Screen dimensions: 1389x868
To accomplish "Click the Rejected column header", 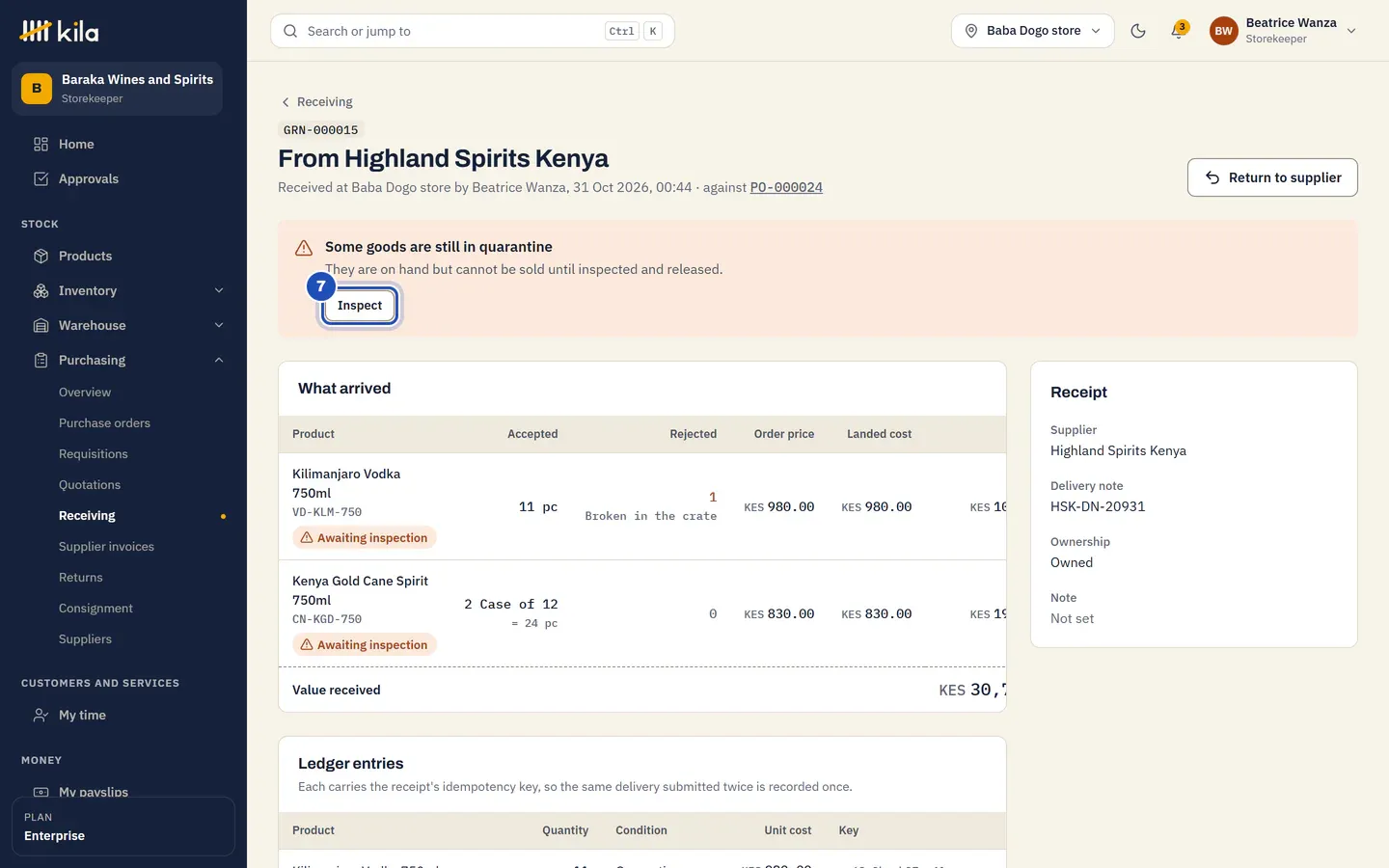I will [x=694, y=434].
